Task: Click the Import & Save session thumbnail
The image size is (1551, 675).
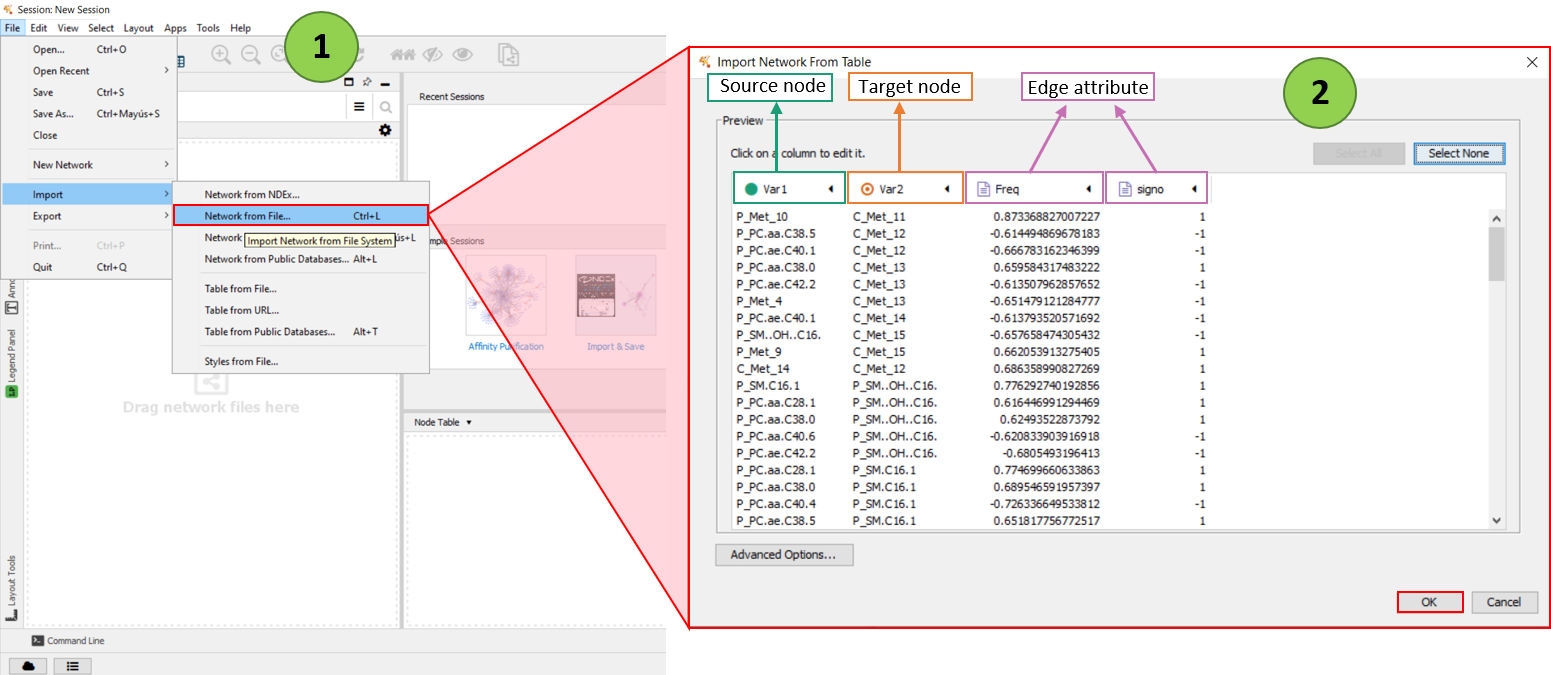Action: click(616, 295)
